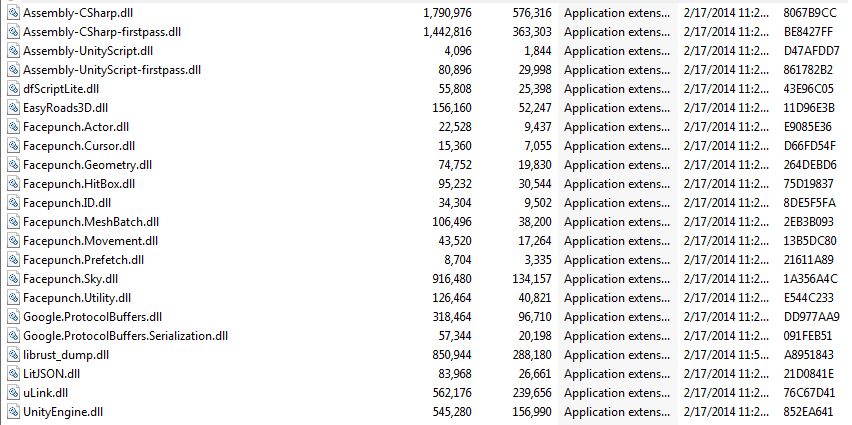Select the dfScriptLite.dll file name
852x425 pixels.
pos(61,89)
